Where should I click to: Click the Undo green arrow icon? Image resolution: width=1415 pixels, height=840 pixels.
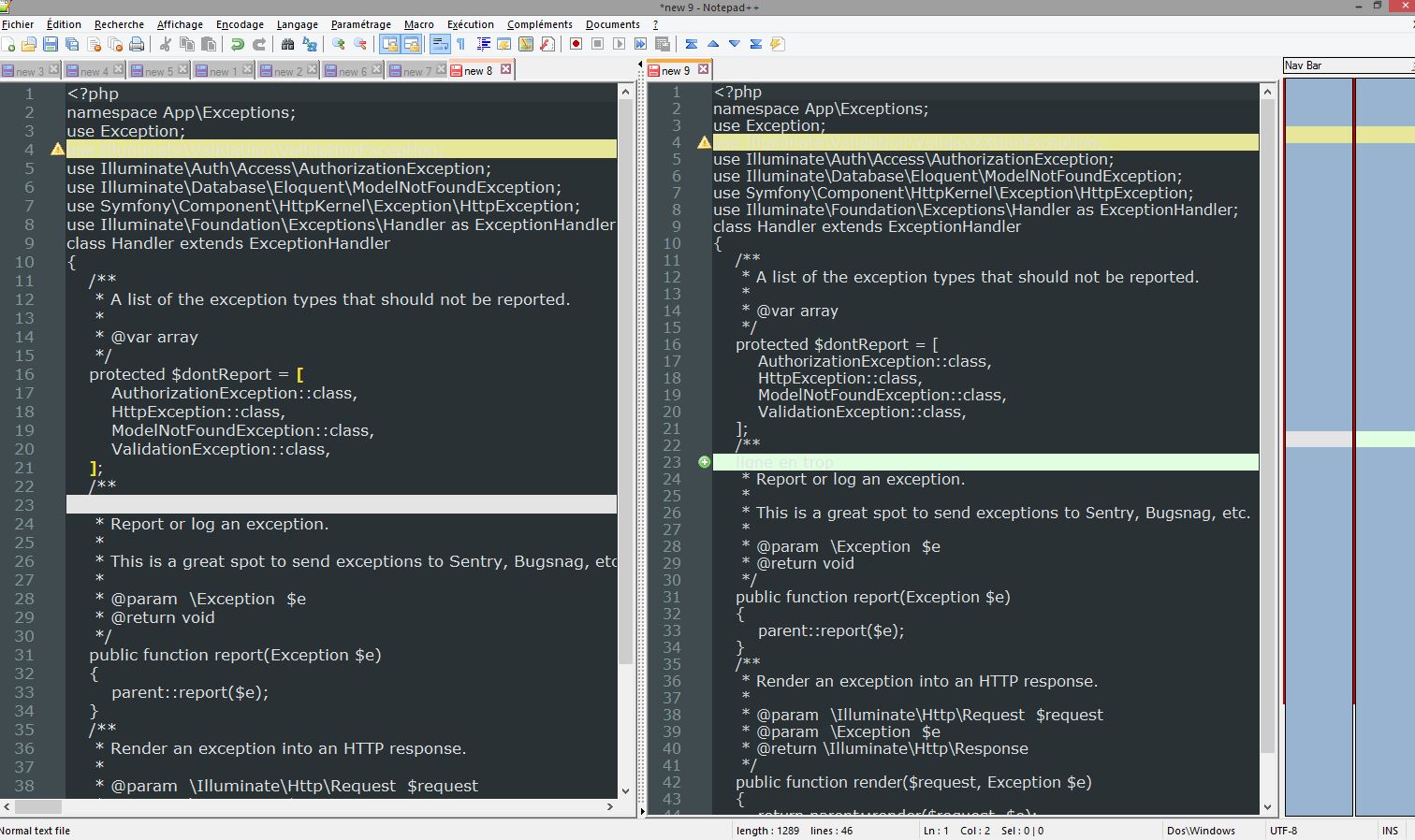tap(238, 44)
